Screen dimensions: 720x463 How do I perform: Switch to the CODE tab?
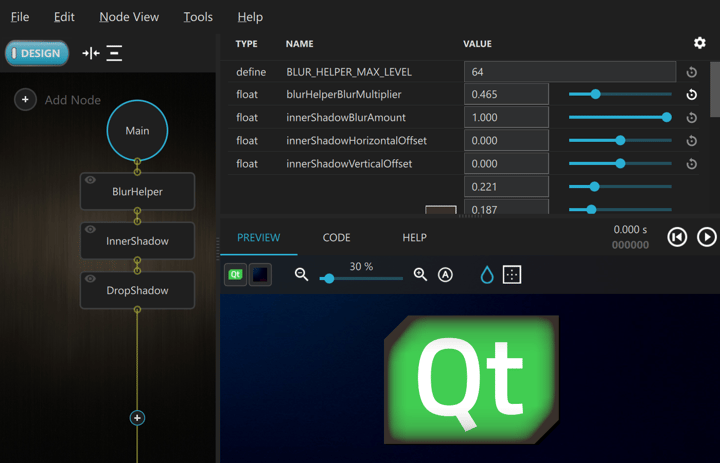pyautogui.click(x=336, y=238)
